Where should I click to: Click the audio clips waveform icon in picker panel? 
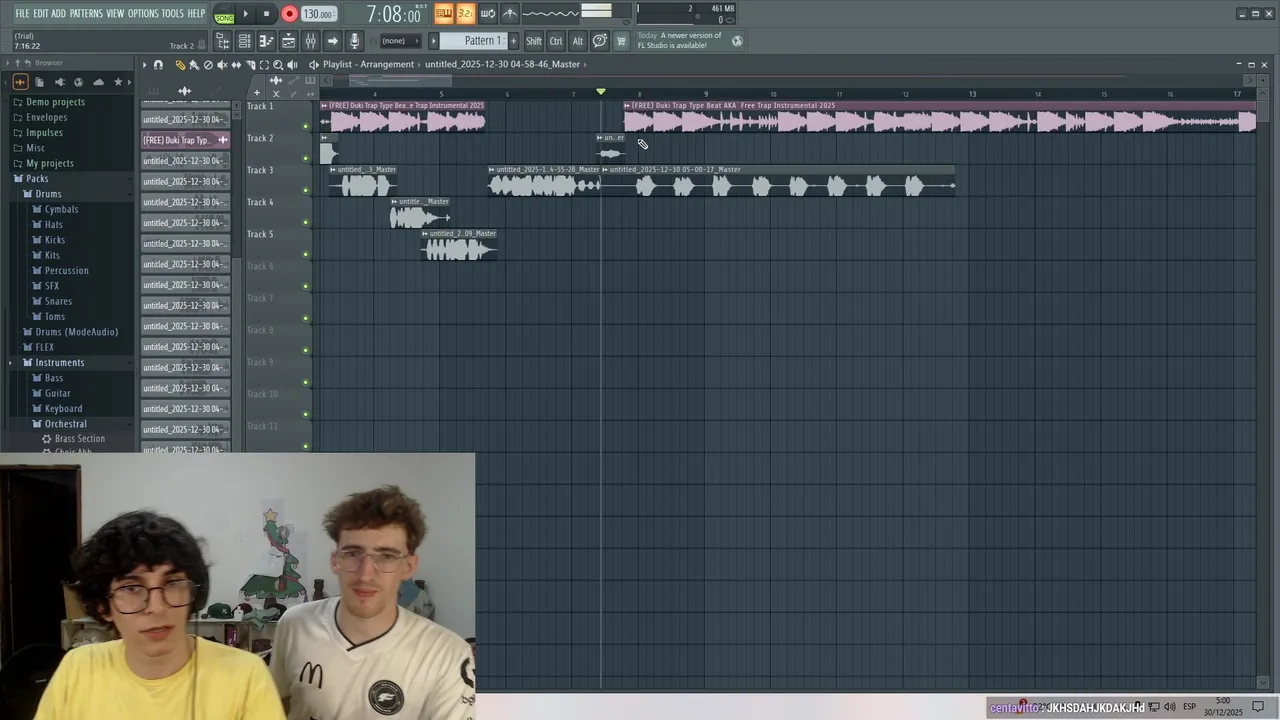tap(184, 91)
